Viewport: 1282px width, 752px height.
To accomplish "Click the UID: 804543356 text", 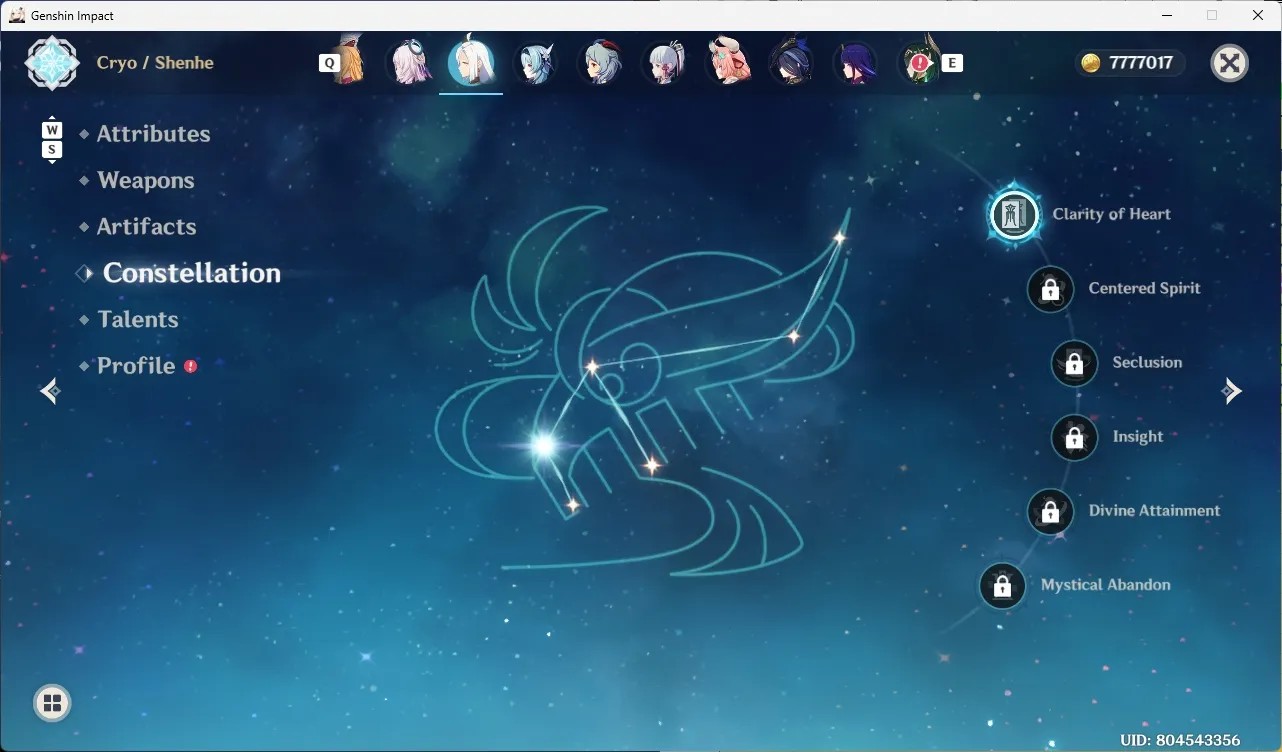I will pos(1180,741).
